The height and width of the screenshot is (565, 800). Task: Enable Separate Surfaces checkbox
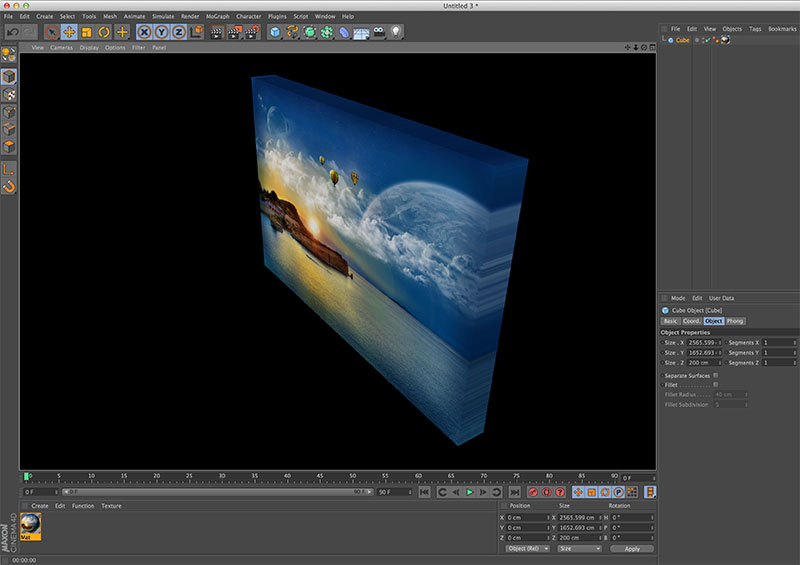pos(716,375)
